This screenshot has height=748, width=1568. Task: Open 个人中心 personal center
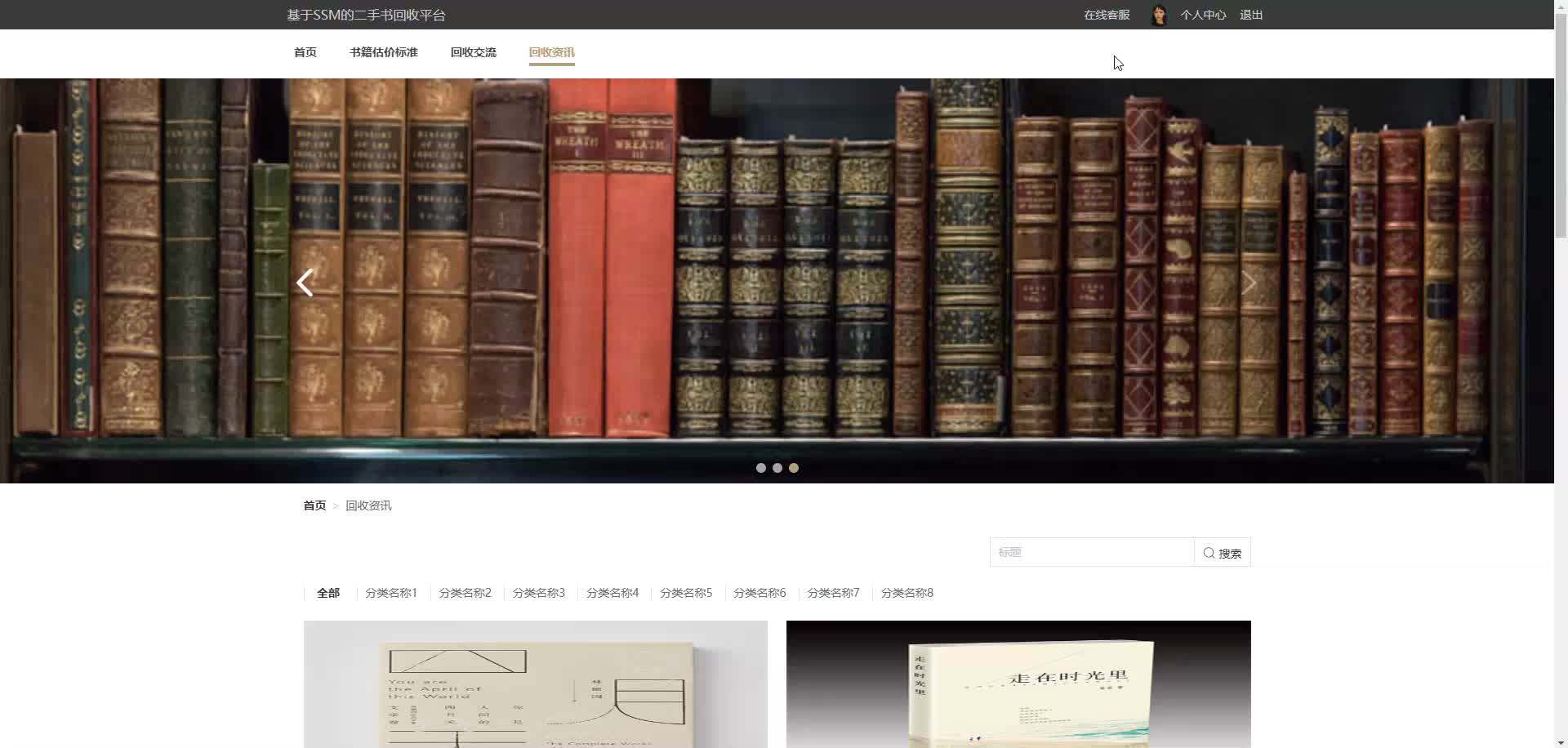(x=1203, y=15)
